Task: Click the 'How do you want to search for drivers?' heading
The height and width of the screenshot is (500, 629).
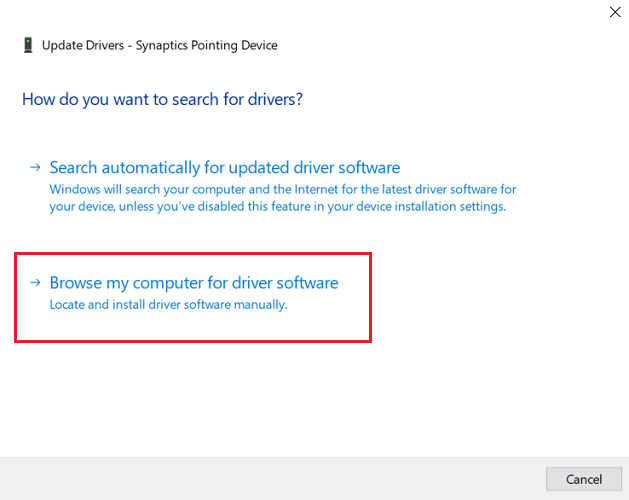Action: [162, 99]
